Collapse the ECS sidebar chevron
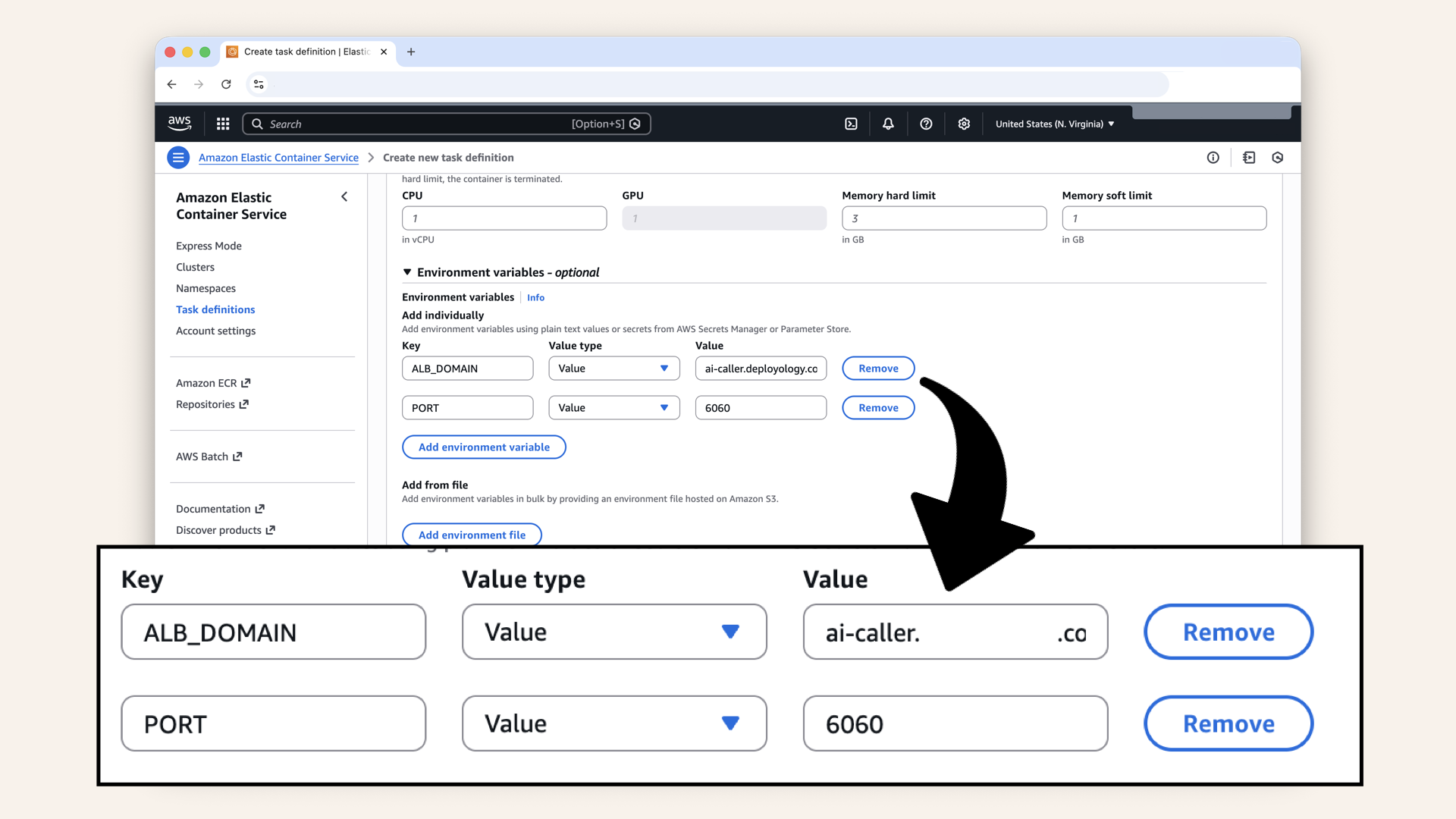This screenshot has width=1456, height=819. pyautogui.click(x=344, y=197)
